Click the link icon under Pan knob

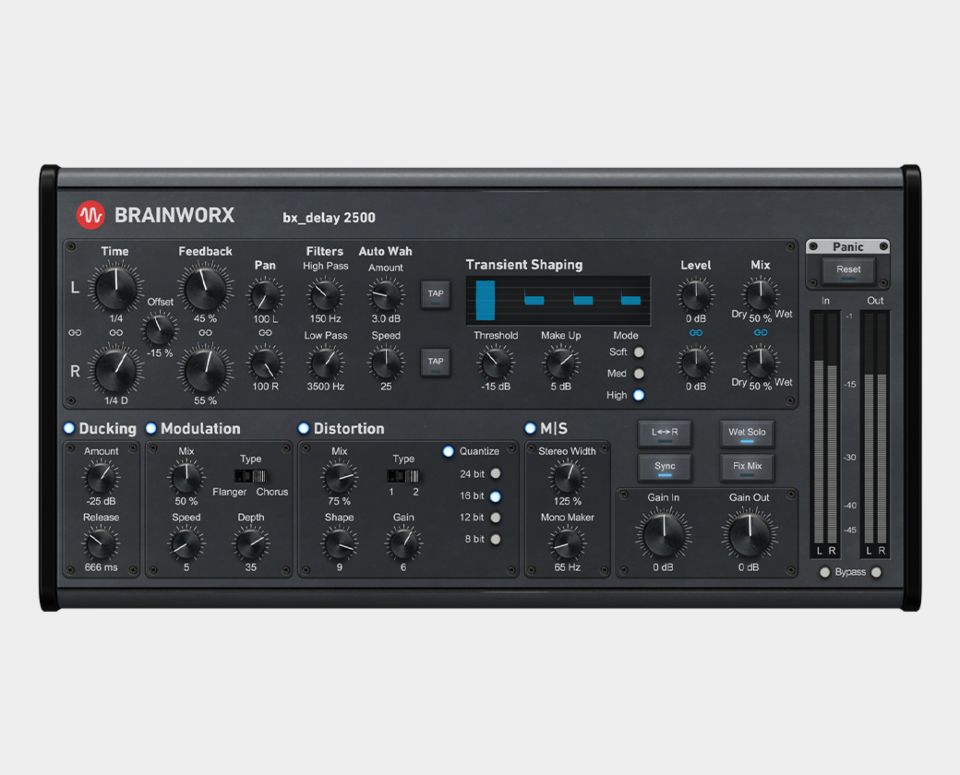[265, 332]
